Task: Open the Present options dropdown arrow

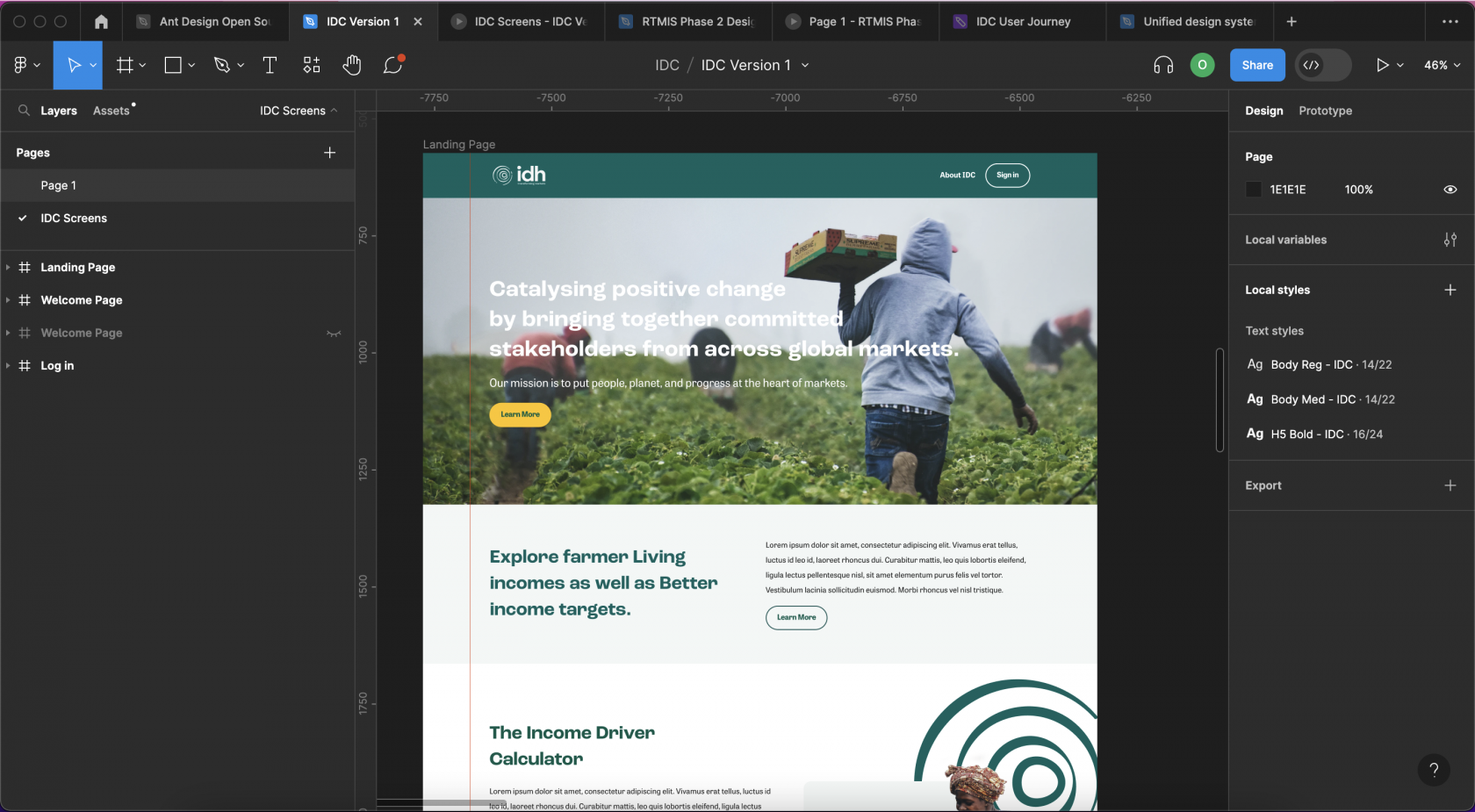Action: [1400, 66]
